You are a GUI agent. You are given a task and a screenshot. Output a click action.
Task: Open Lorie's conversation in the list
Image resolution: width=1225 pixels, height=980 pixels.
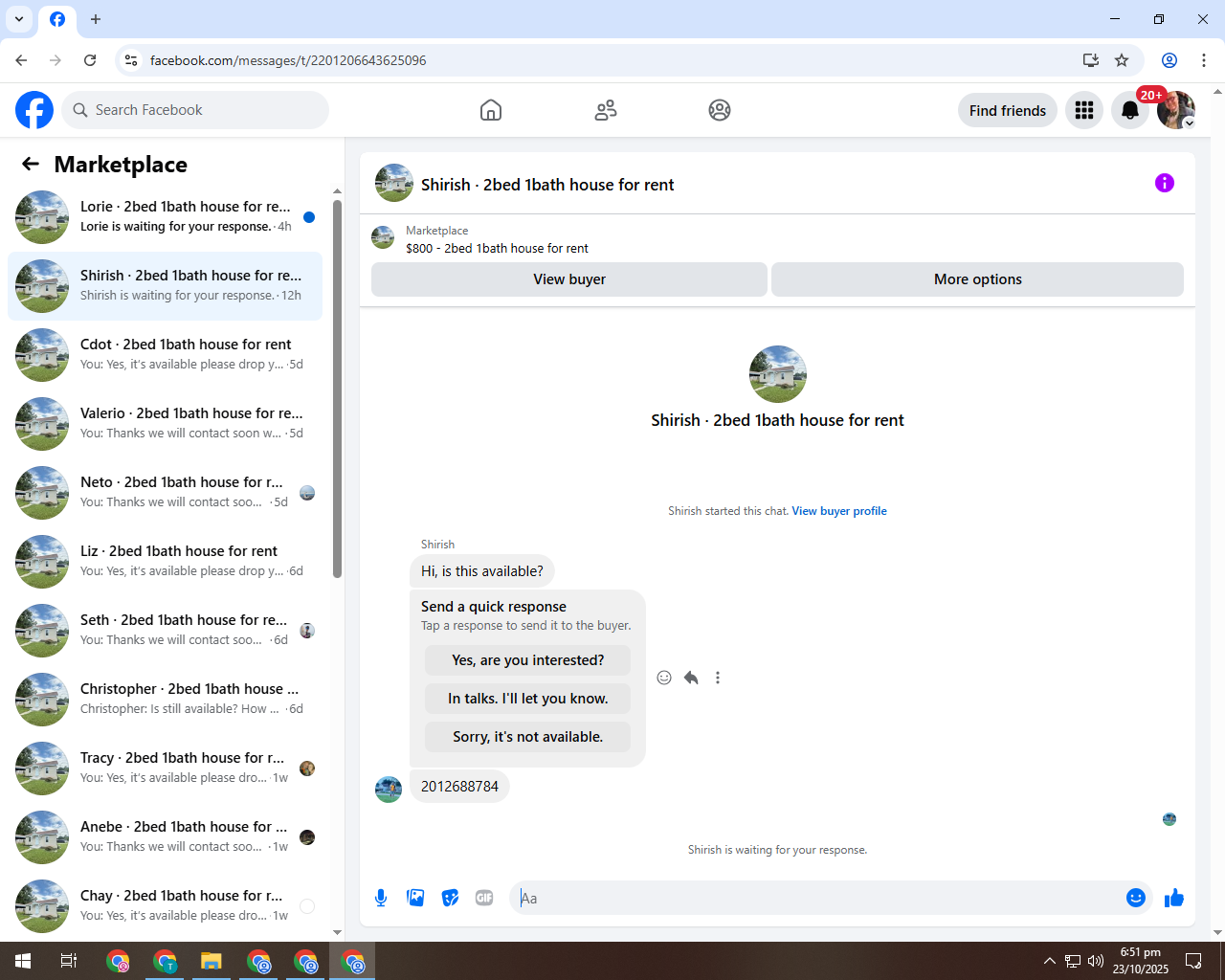tap(165, 217)
